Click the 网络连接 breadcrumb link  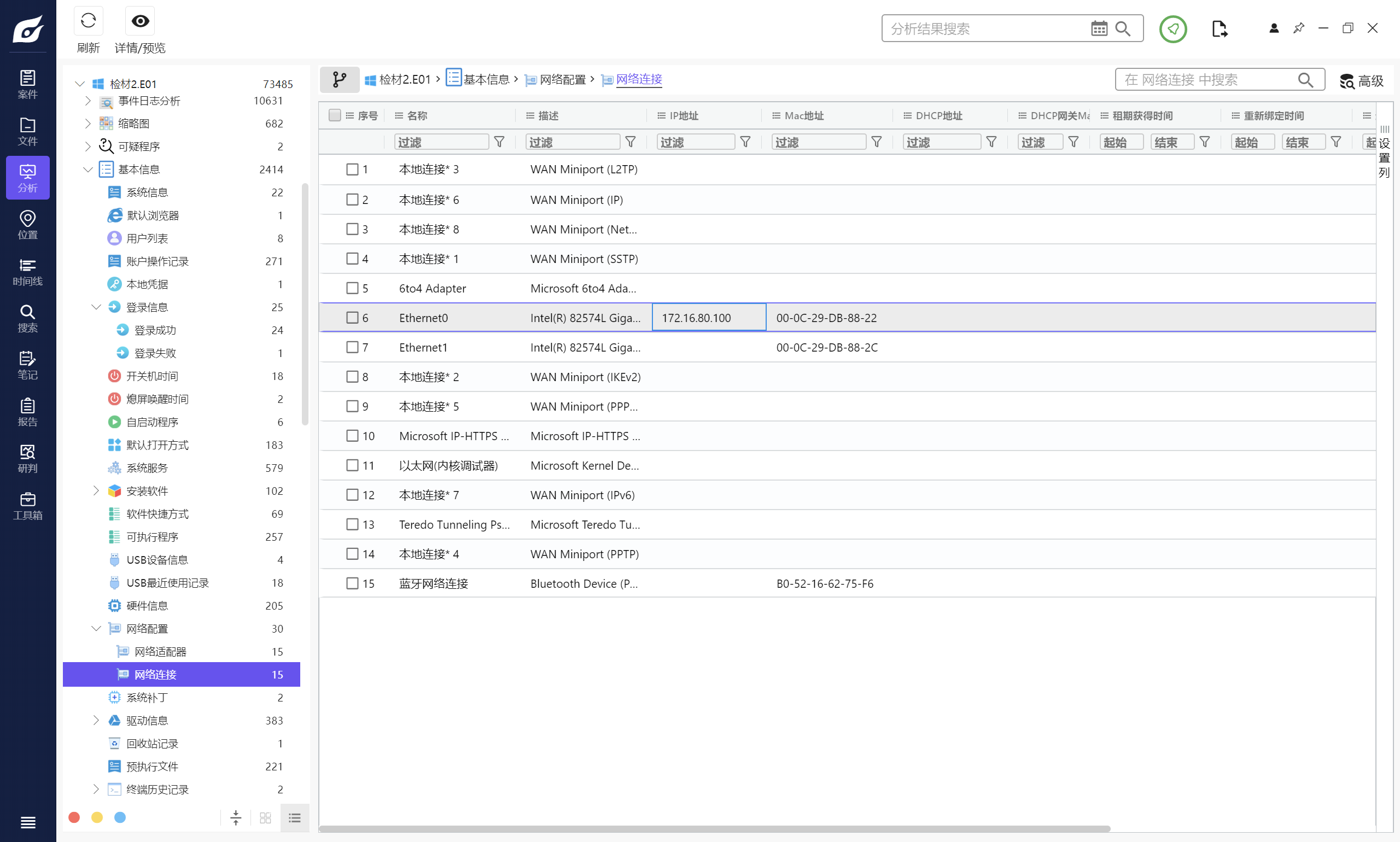(639, 79)
